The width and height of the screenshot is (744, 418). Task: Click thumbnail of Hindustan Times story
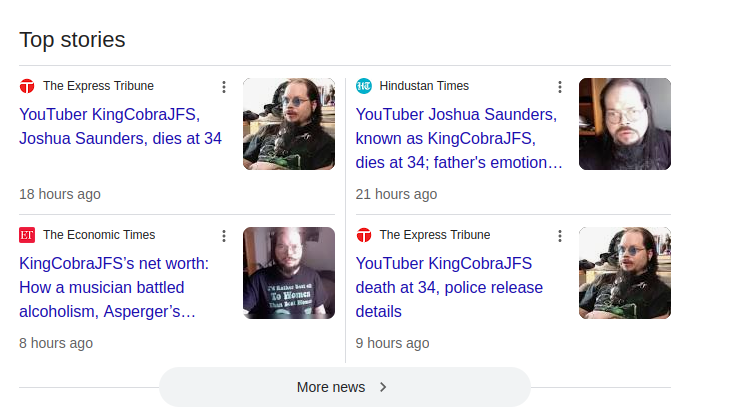[x=625, y=124]
